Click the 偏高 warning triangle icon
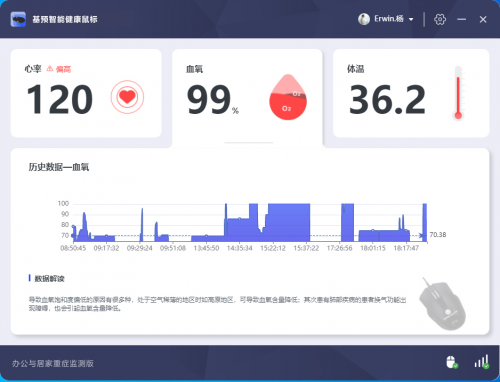Viewport: 500px width, 382px height. pos(50,68)
